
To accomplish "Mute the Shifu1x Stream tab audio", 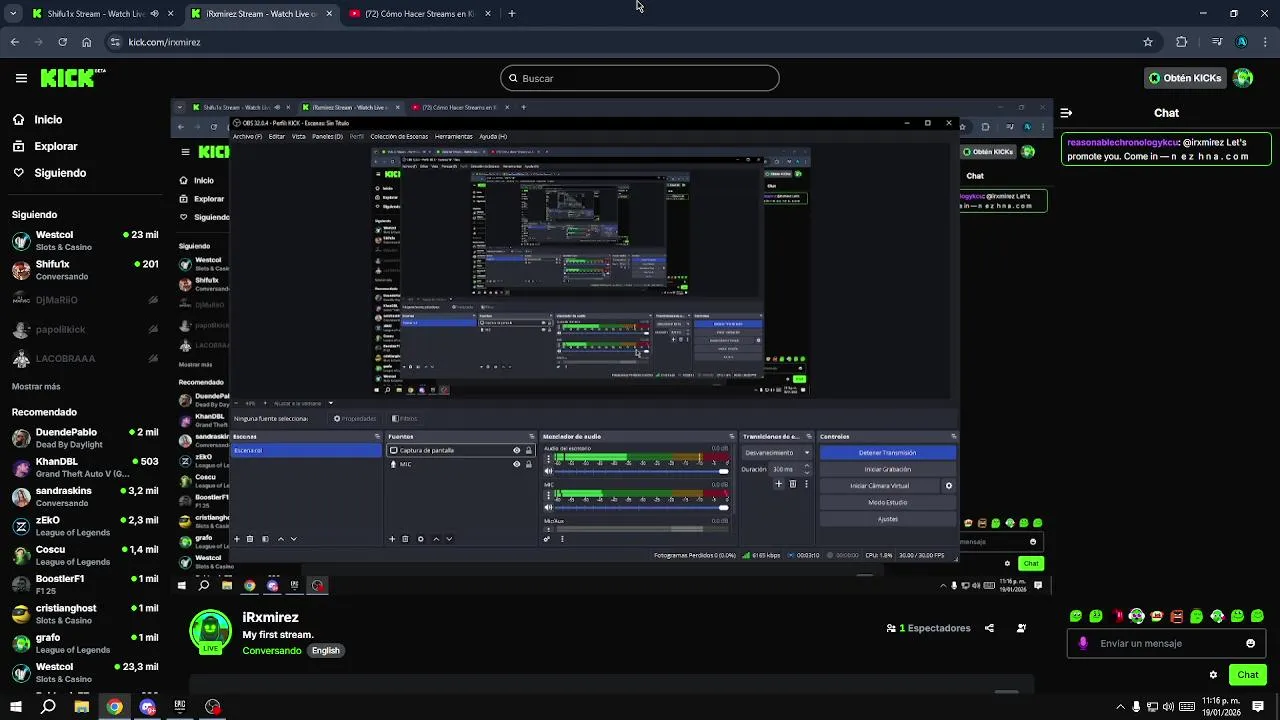I will pyautogui.click(x=154, y=14).
